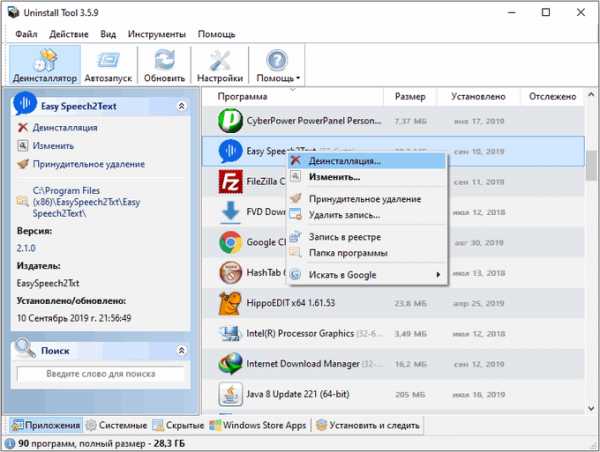The height and width of the screenshot is (452, 600).
Task: Click the Intel(R) Processor Graphics icon
Action: click(x=230, y=333)
